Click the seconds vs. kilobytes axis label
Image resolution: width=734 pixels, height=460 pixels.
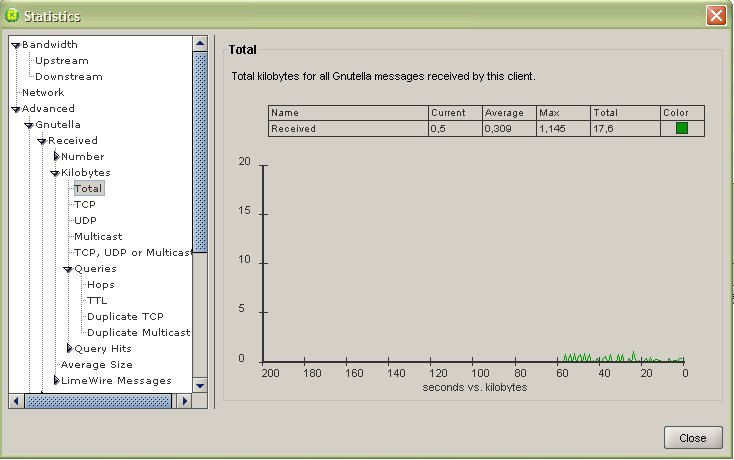475,387
